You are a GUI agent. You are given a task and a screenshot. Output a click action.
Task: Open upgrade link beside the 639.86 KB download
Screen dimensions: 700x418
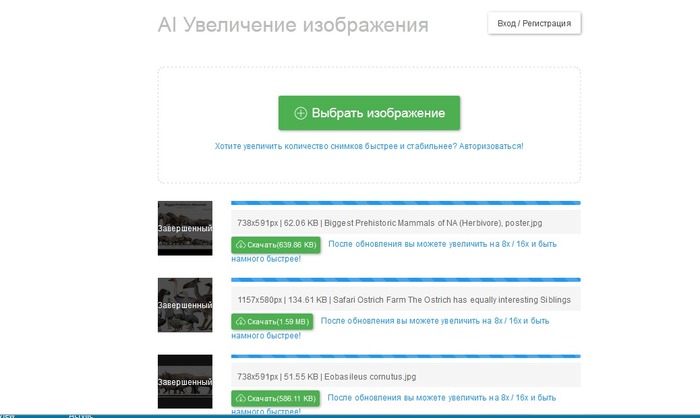(441, 244)
